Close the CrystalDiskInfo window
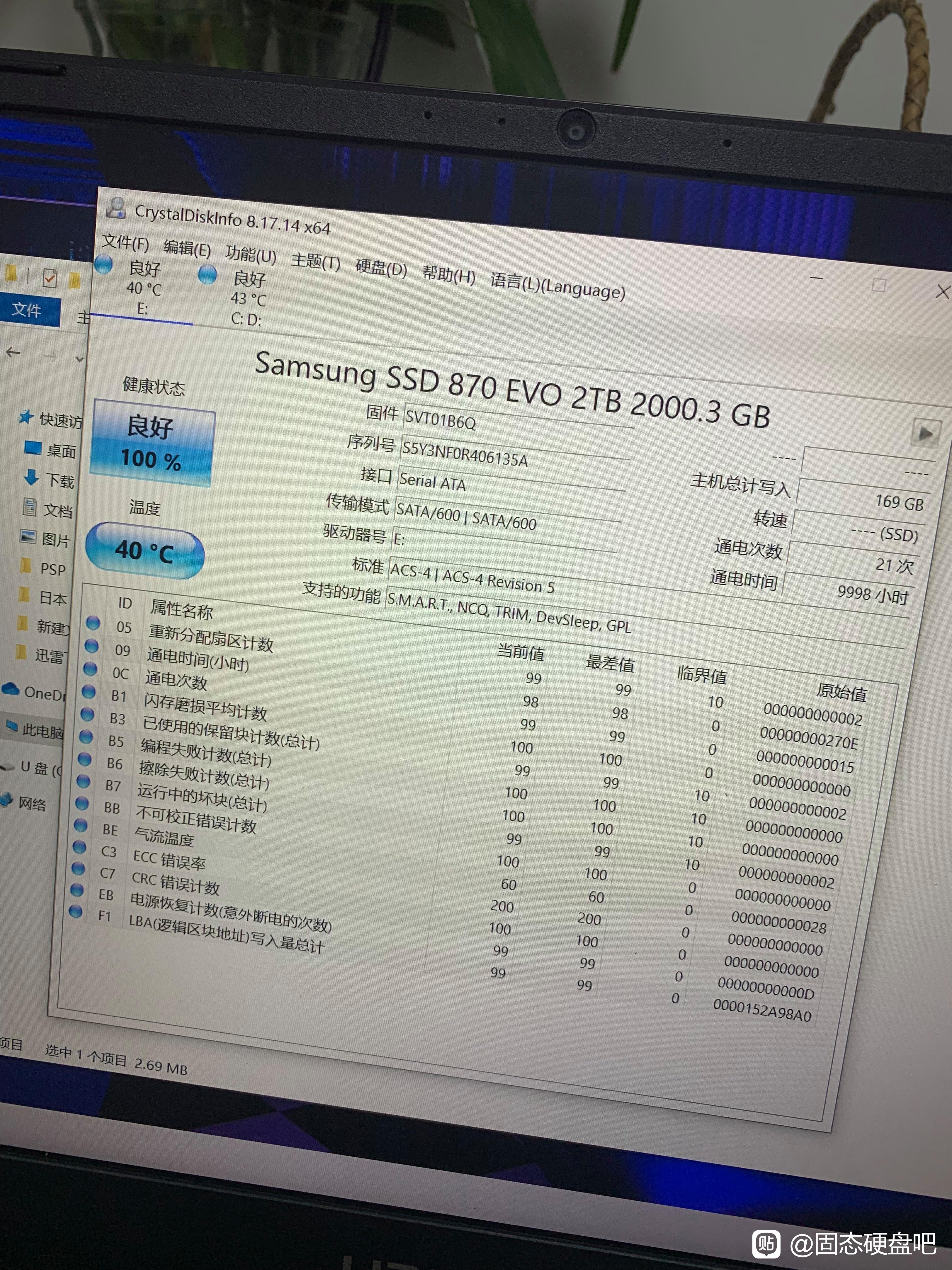 click(942, 292)
